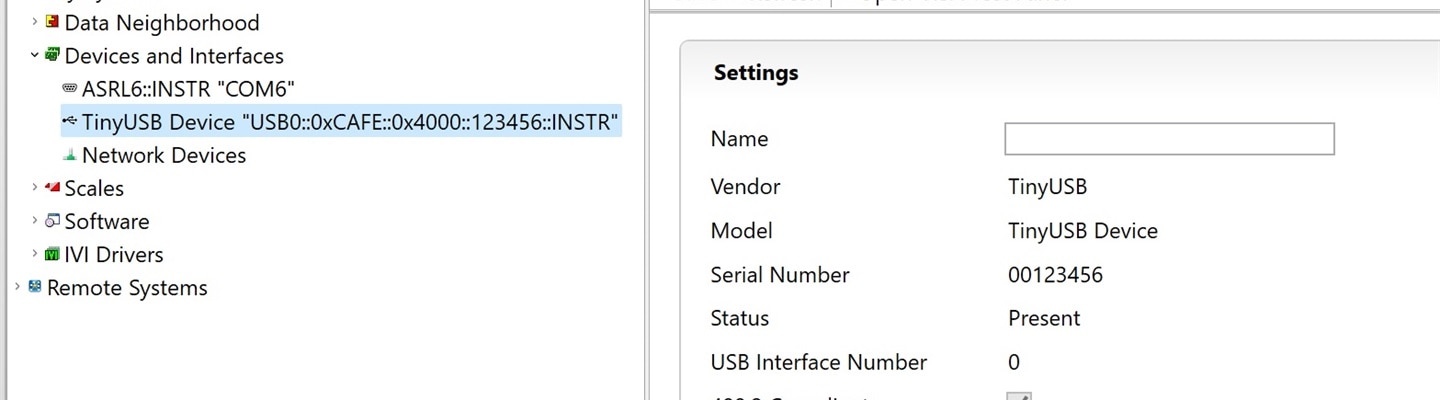
Task: Expand the Scales tree node
Action: point(35,187)
